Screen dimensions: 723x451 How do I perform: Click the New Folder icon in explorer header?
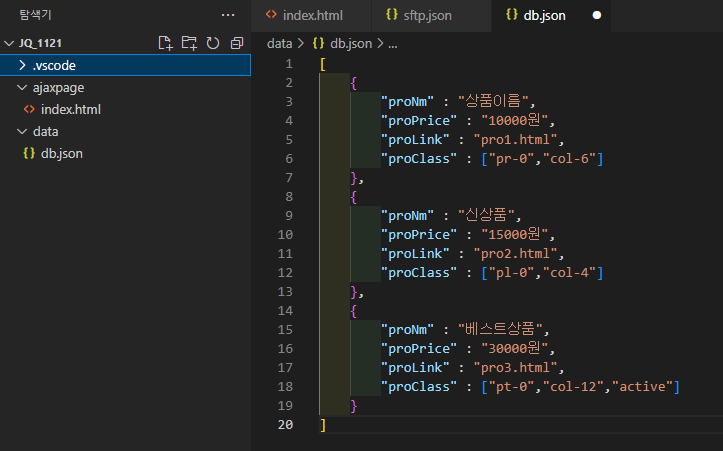click(x=189, y=43)
